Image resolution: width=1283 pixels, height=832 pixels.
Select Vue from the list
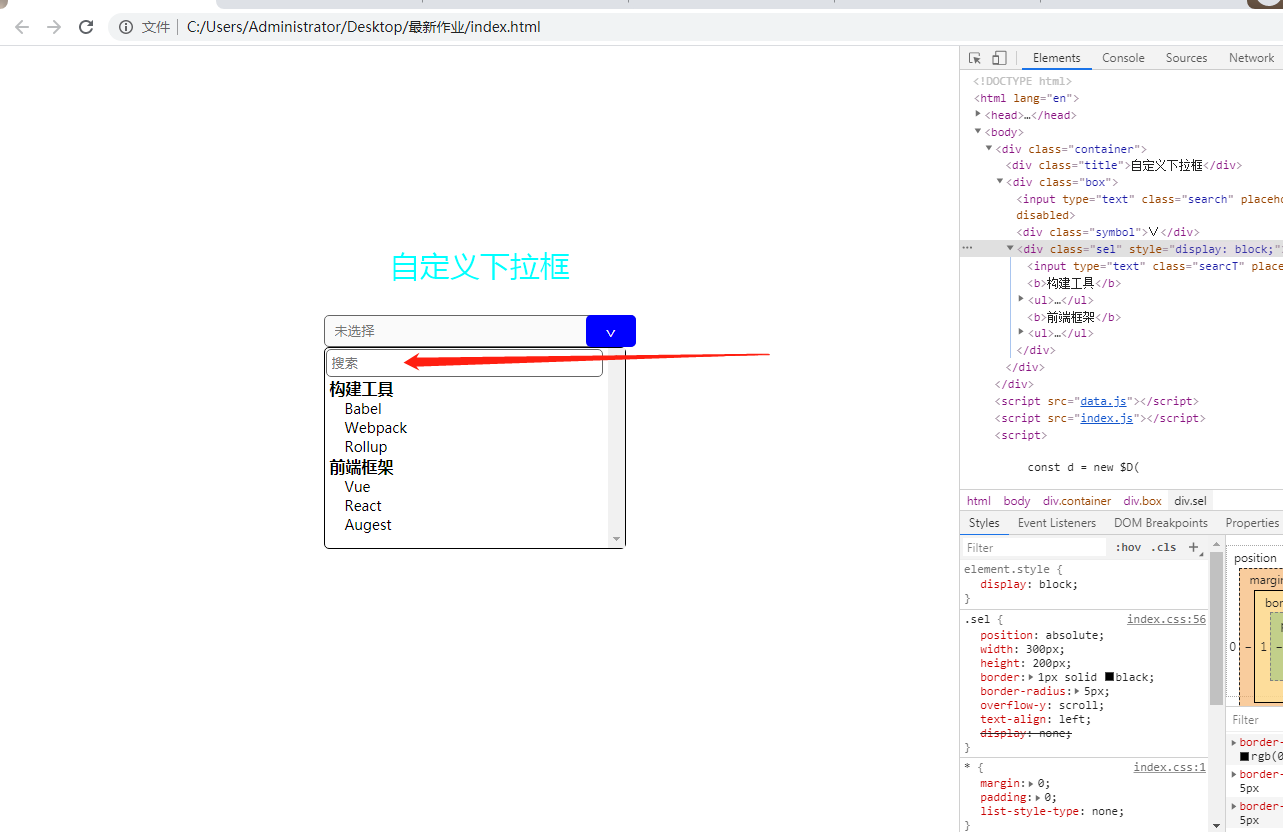(357, 487)
